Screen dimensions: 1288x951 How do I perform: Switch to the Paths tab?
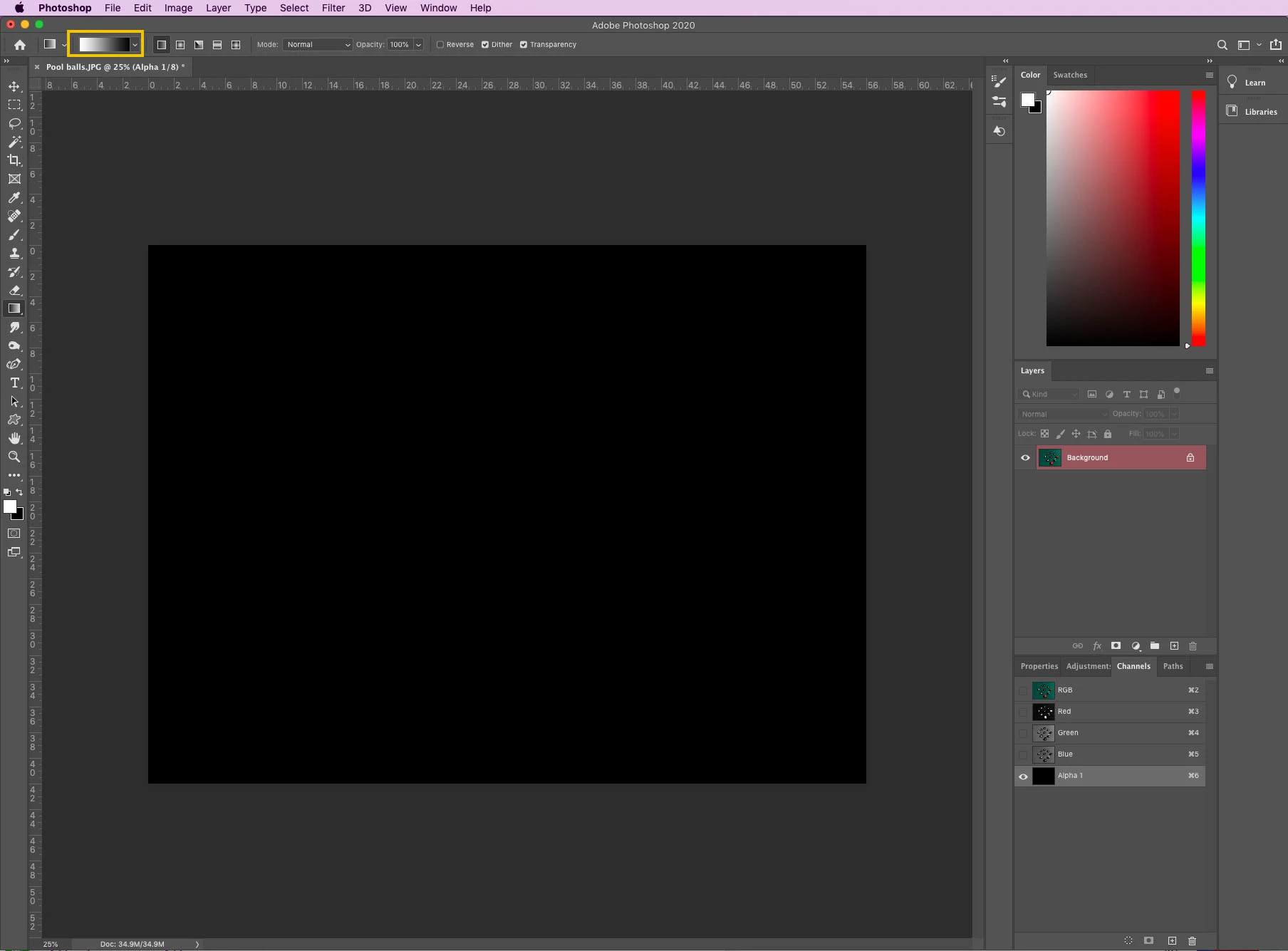point(1173,667)
